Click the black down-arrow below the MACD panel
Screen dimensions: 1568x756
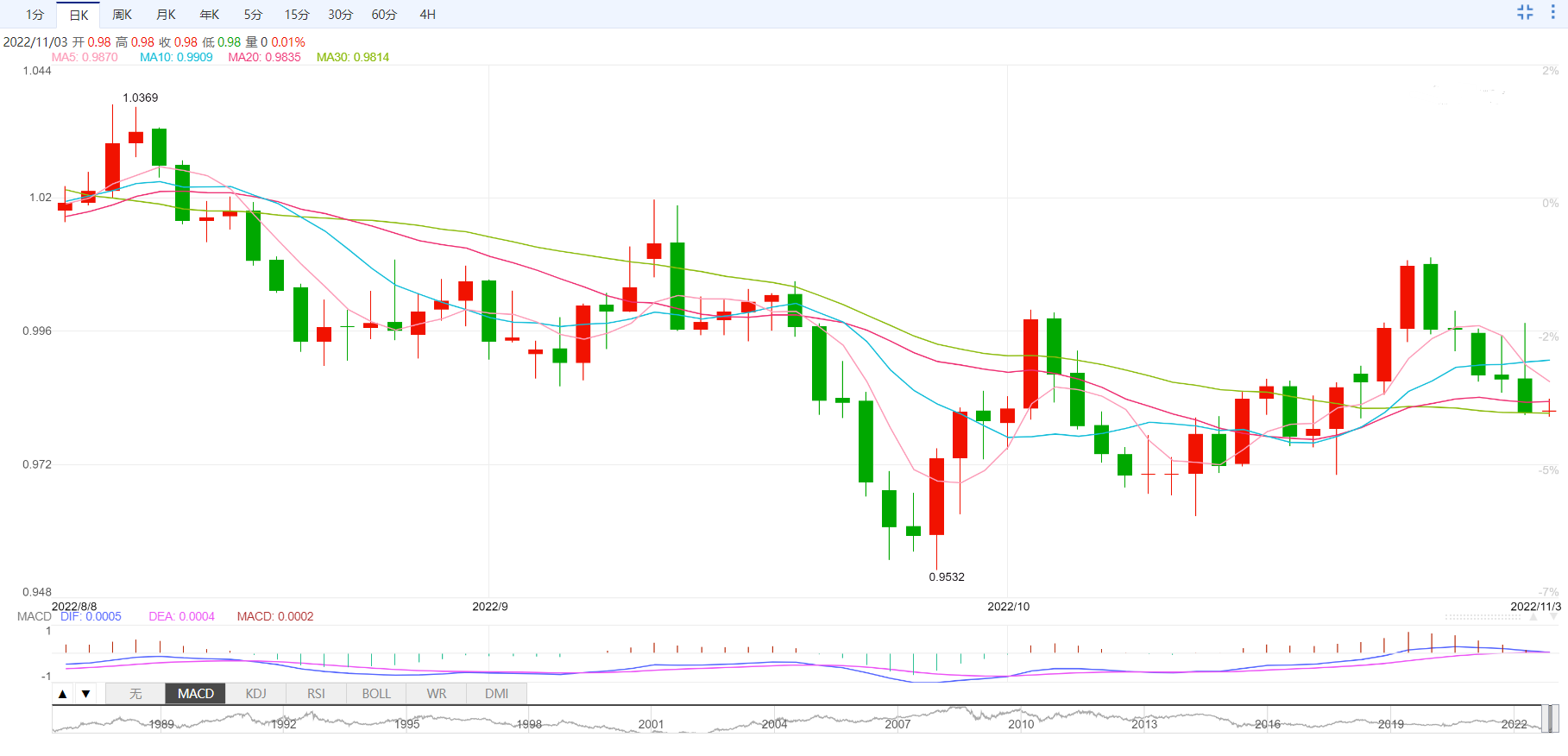(85, 694)
